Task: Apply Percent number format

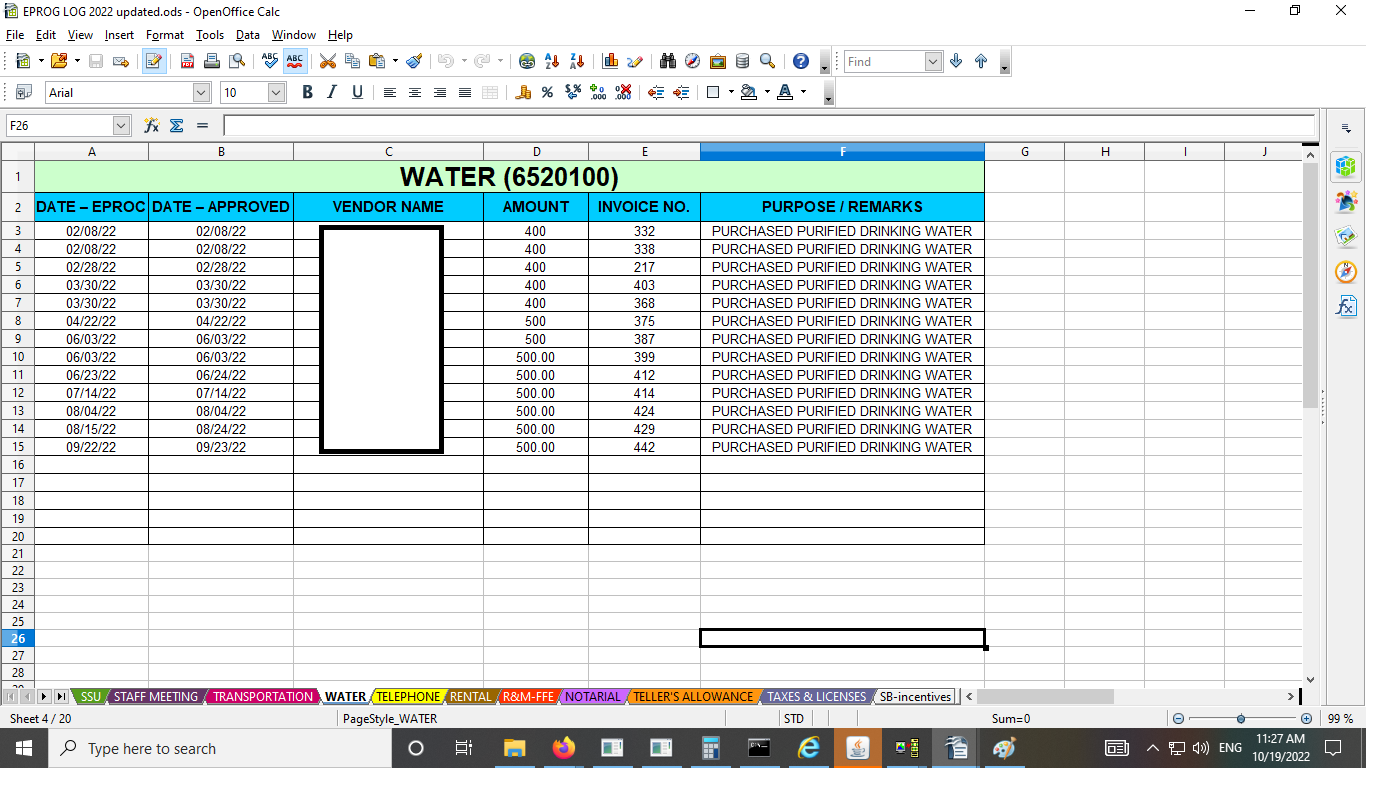Action: point(547,92)
